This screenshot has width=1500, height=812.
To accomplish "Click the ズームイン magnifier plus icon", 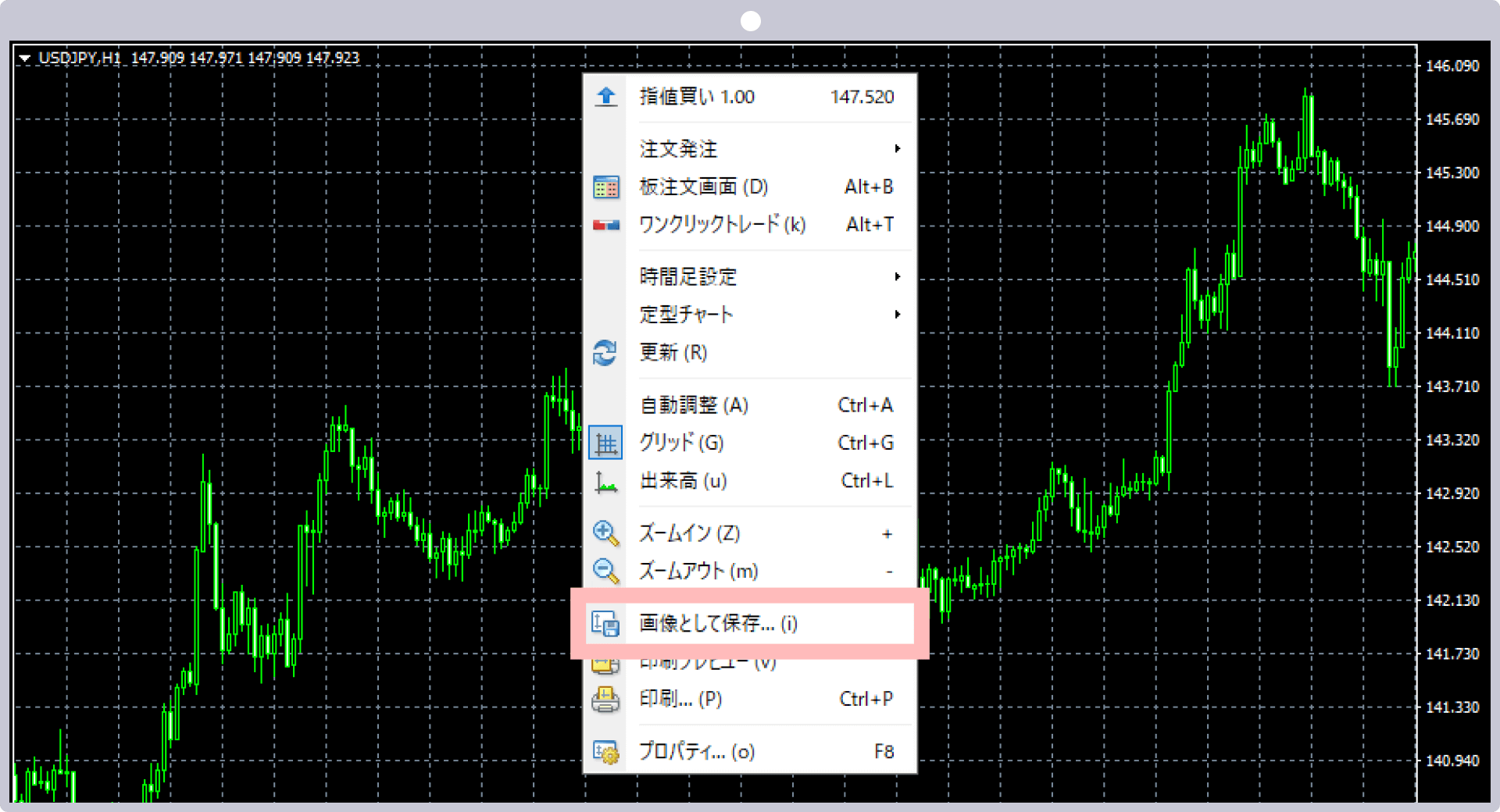I will (605, 533).
